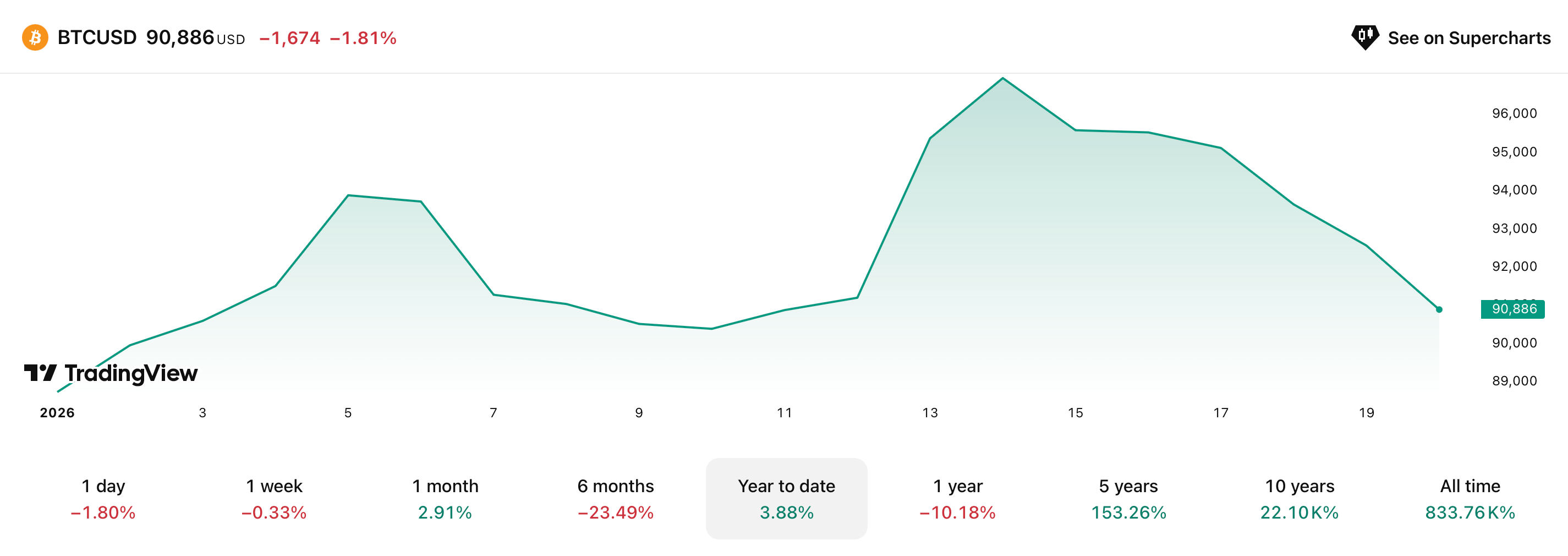Select the 1 day range tab

click(103, 499)
